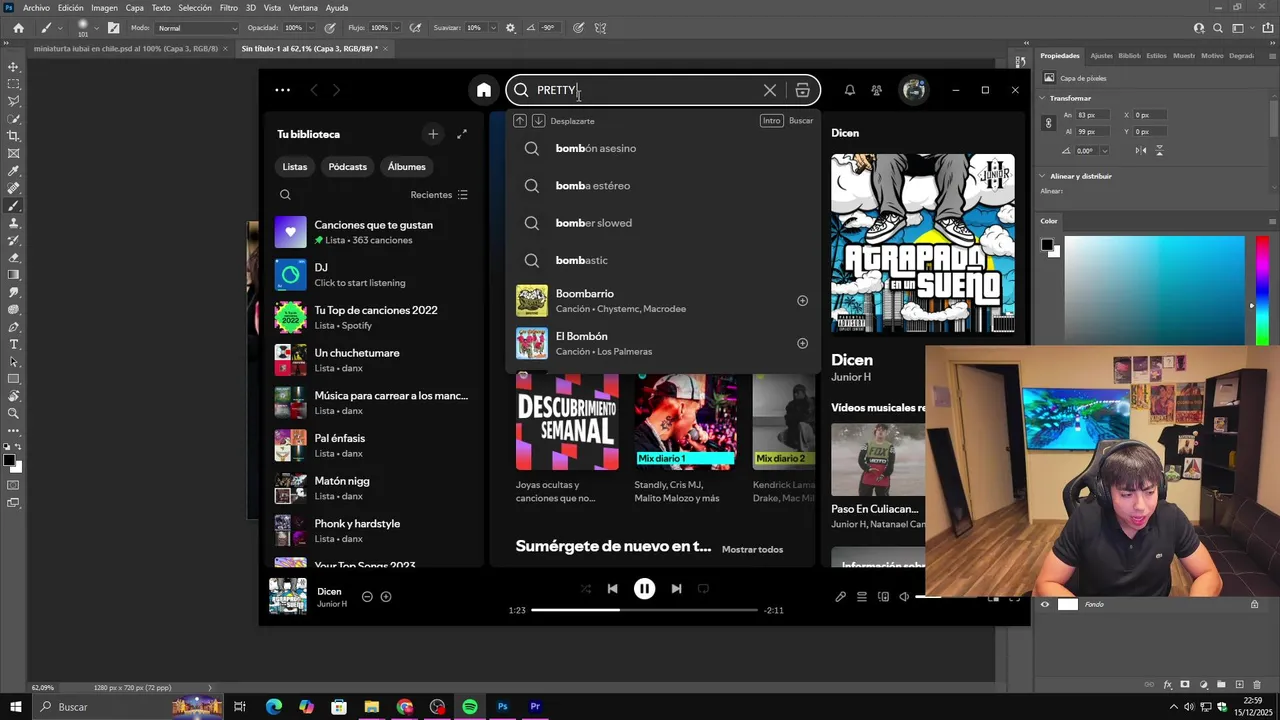The width and height of the screenshot is (1280, 720).
Task: Toggle pressure for opacity next to Opacidad
Action: pyautogui.click(x=332, y=28)
